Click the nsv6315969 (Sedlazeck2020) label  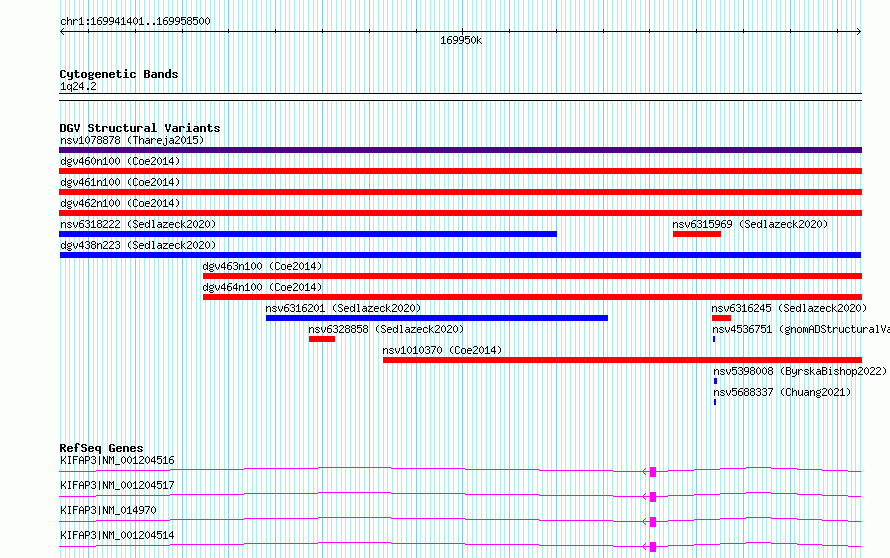click(750, 224)
